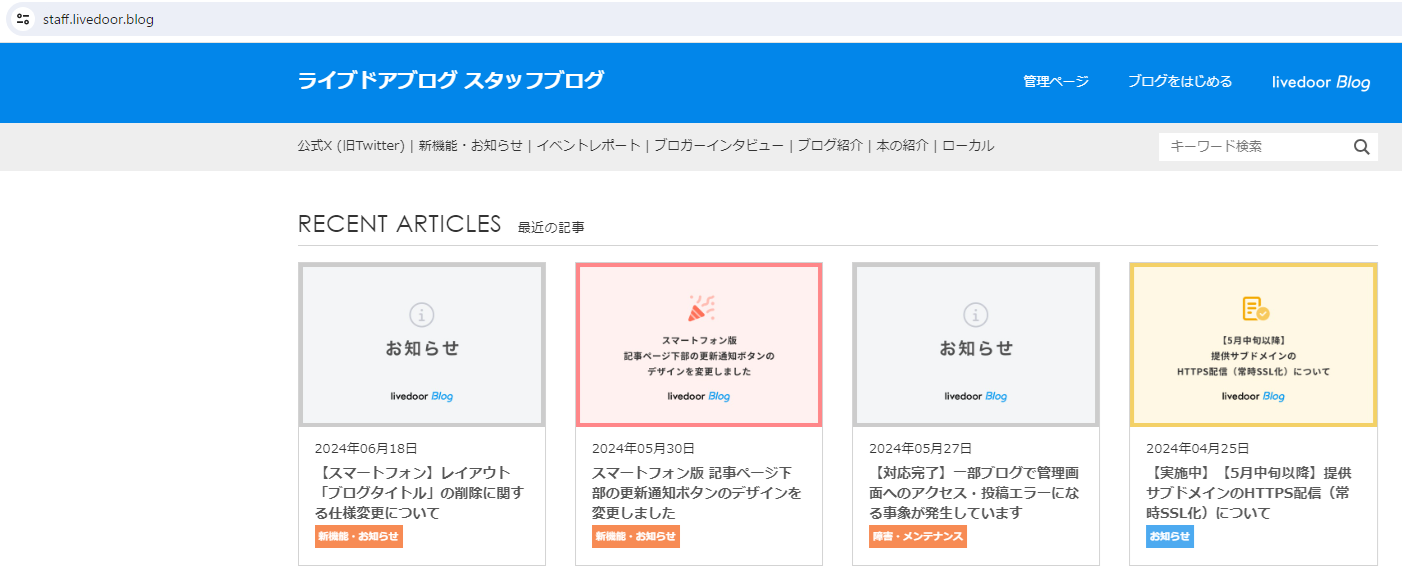Open the ブログ紹介 category
This screenshot has width=1402, height=573.
pos(830,146)
